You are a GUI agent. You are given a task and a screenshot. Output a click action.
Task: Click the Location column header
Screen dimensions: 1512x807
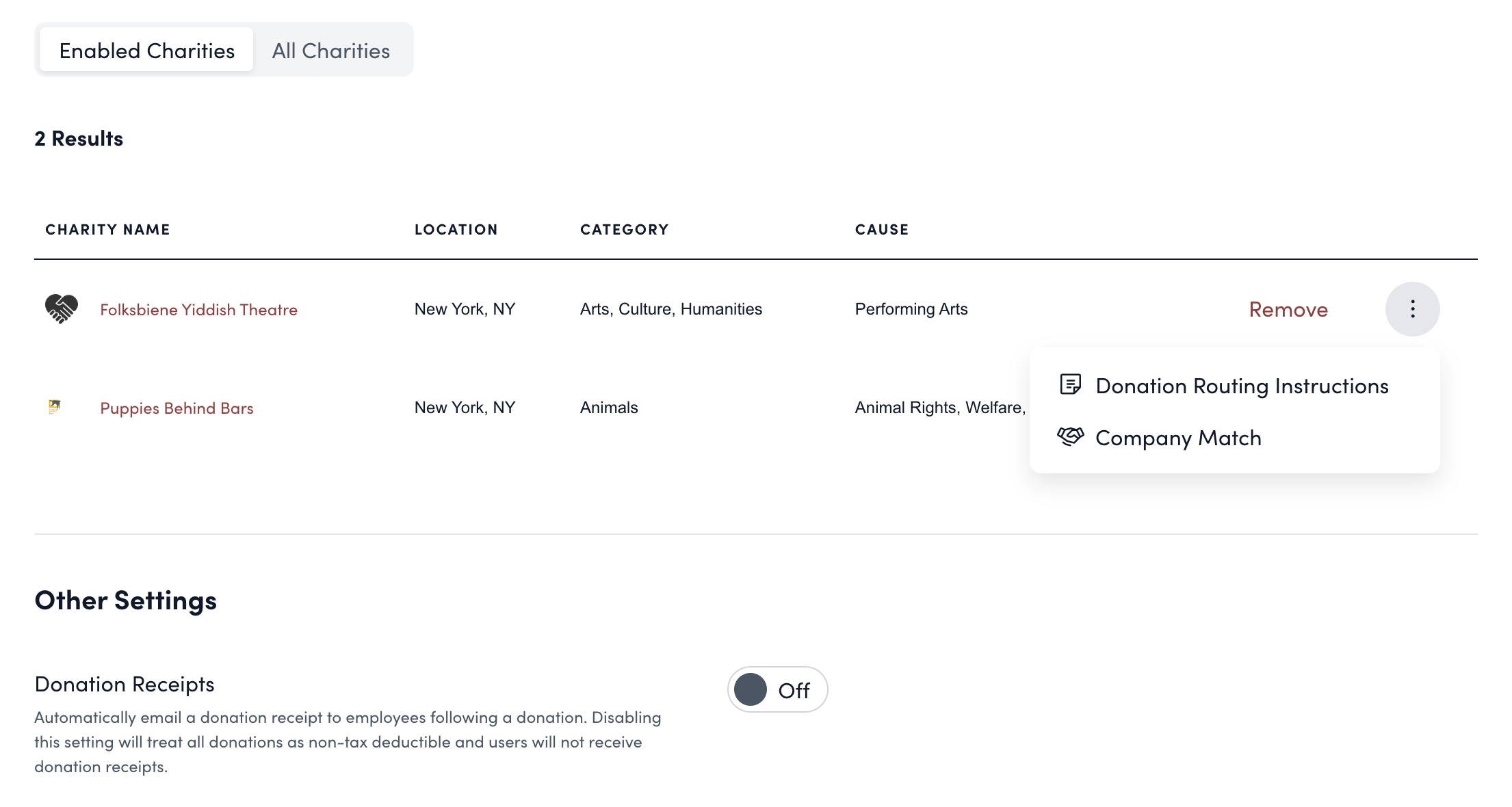pyautogui.click(x=456, y=230)
